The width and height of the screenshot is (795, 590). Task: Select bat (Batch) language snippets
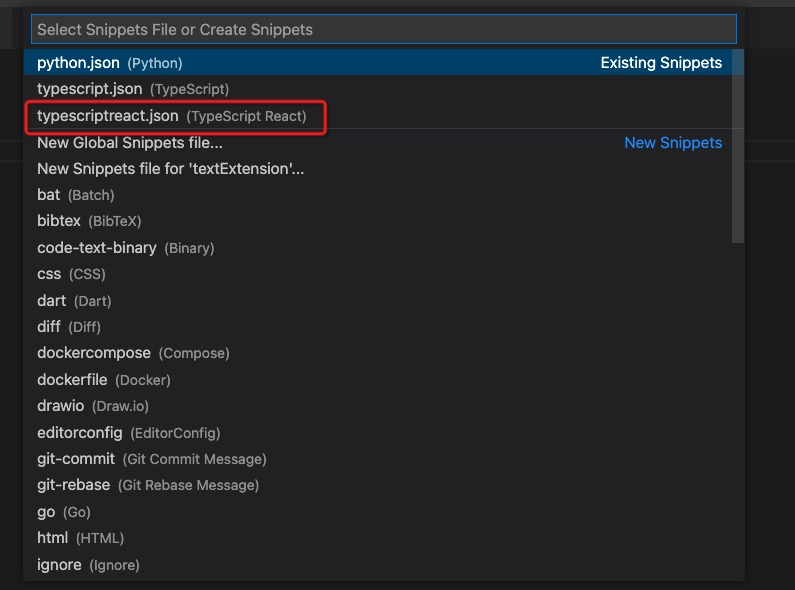coord(76,195)
